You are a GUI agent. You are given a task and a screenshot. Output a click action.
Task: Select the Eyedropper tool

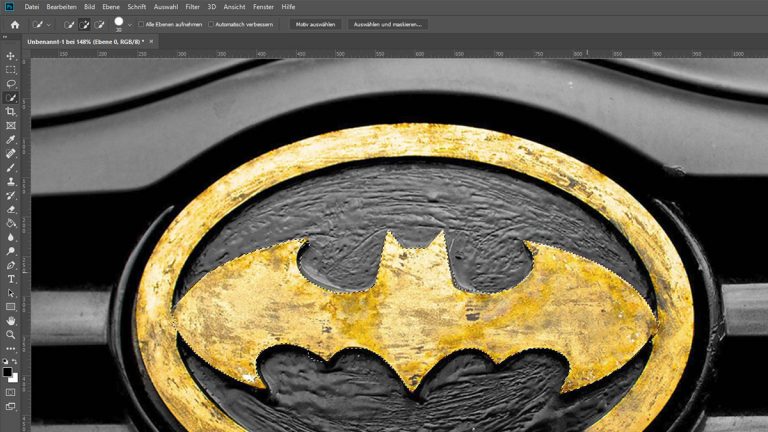[11, 140]
